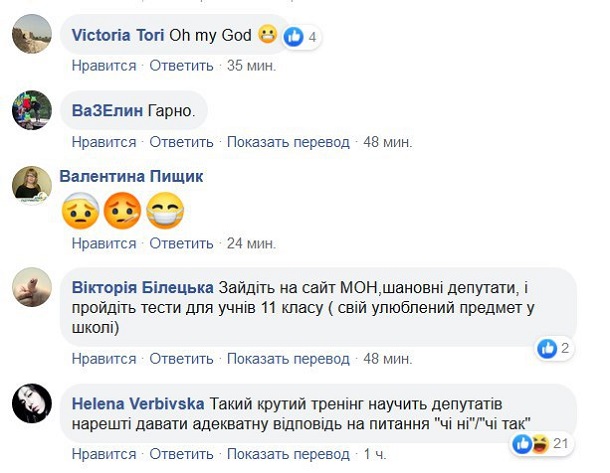Like Валентина Пищик's comment via Нравится

click(104, 243)
